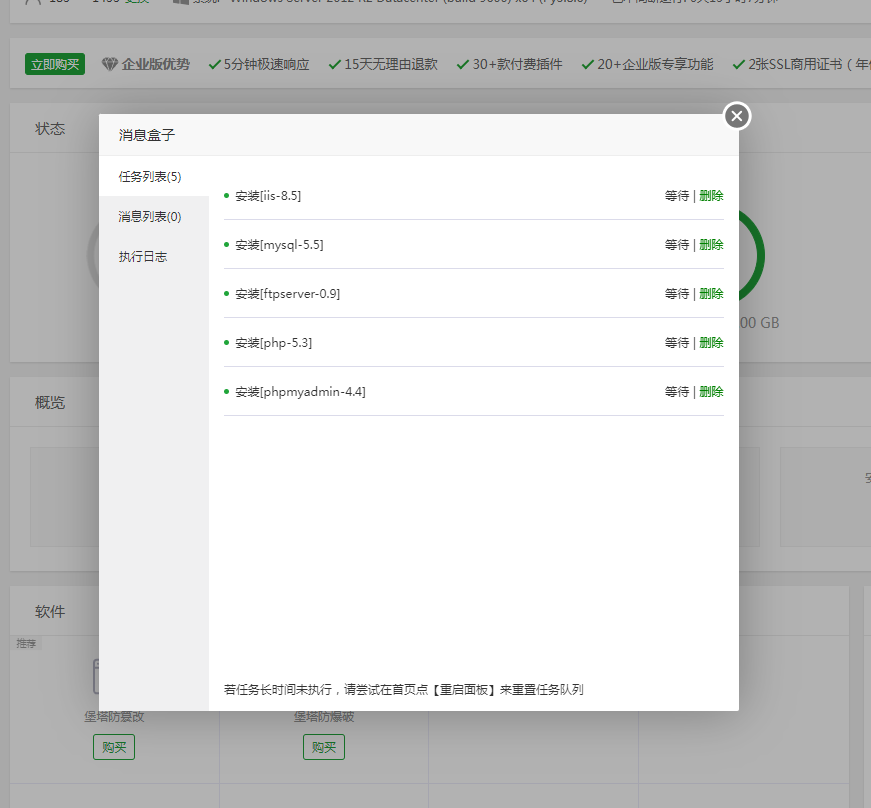Click the 等待 status of mysql-5.5
The image size is (871, 808).
click(x=677, y=244)
